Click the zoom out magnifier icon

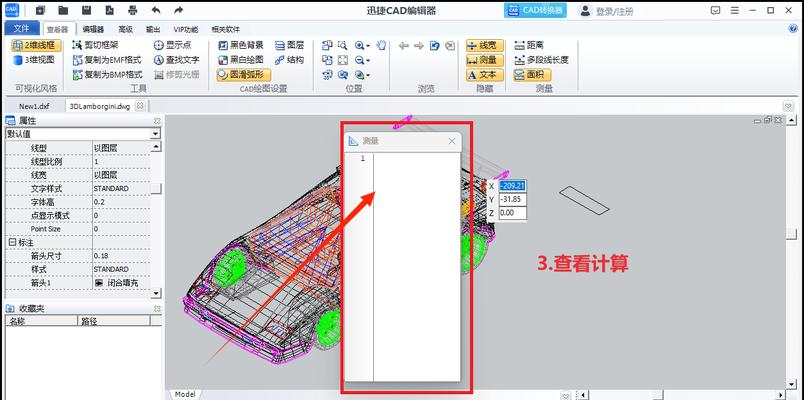tap(359, 60)
